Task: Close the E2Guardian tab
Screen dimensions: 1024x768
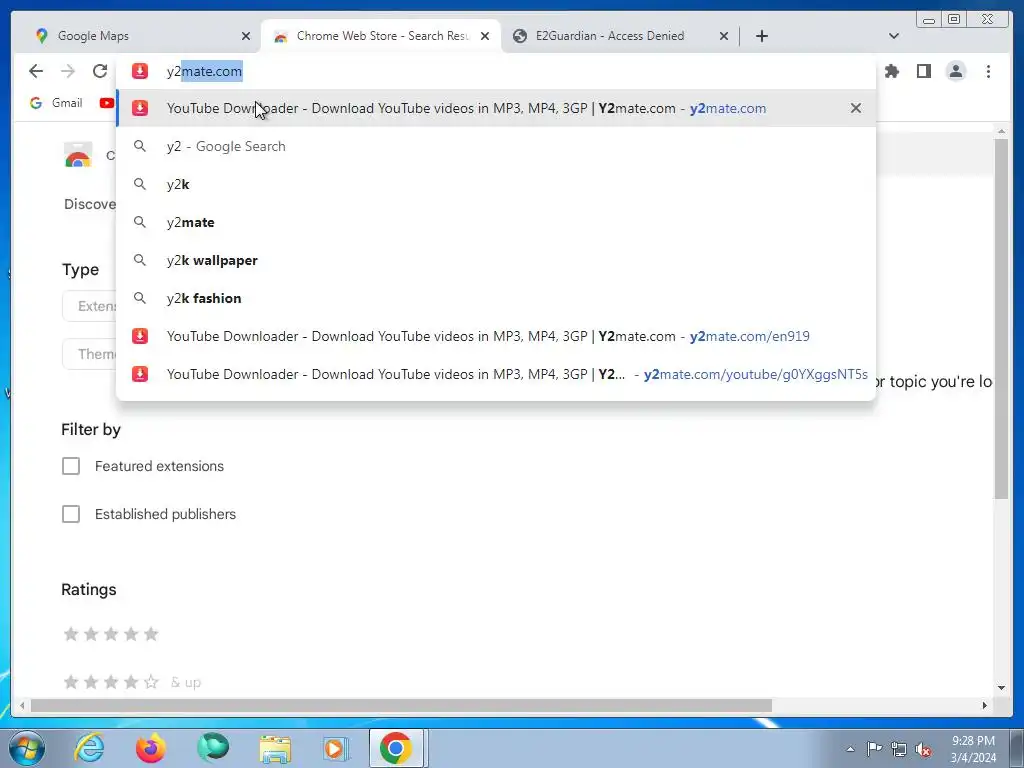Action: point(724,36)
